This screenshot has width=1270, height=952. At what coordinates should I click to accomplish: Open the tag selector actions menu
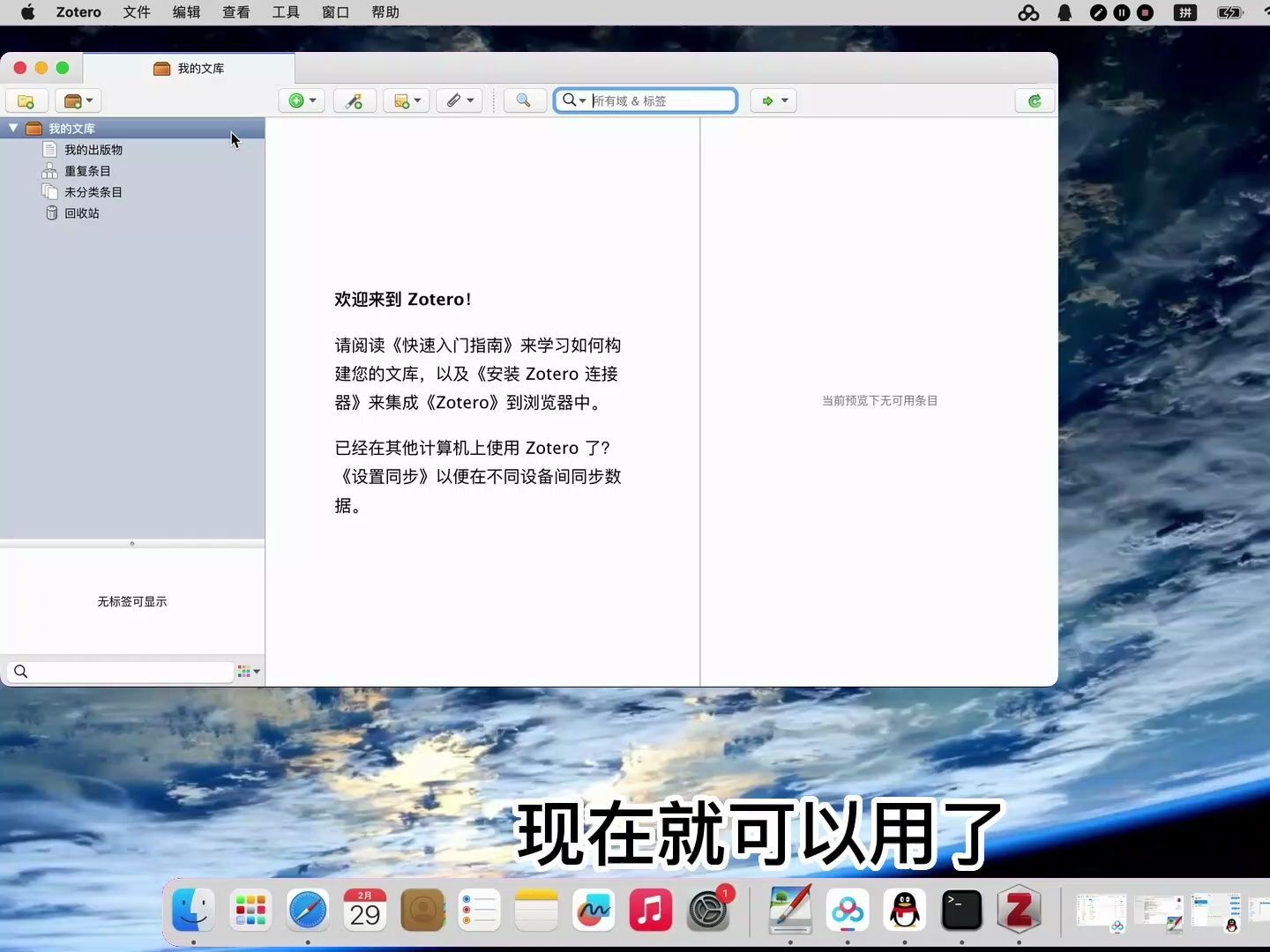click(x=249, y=672)
